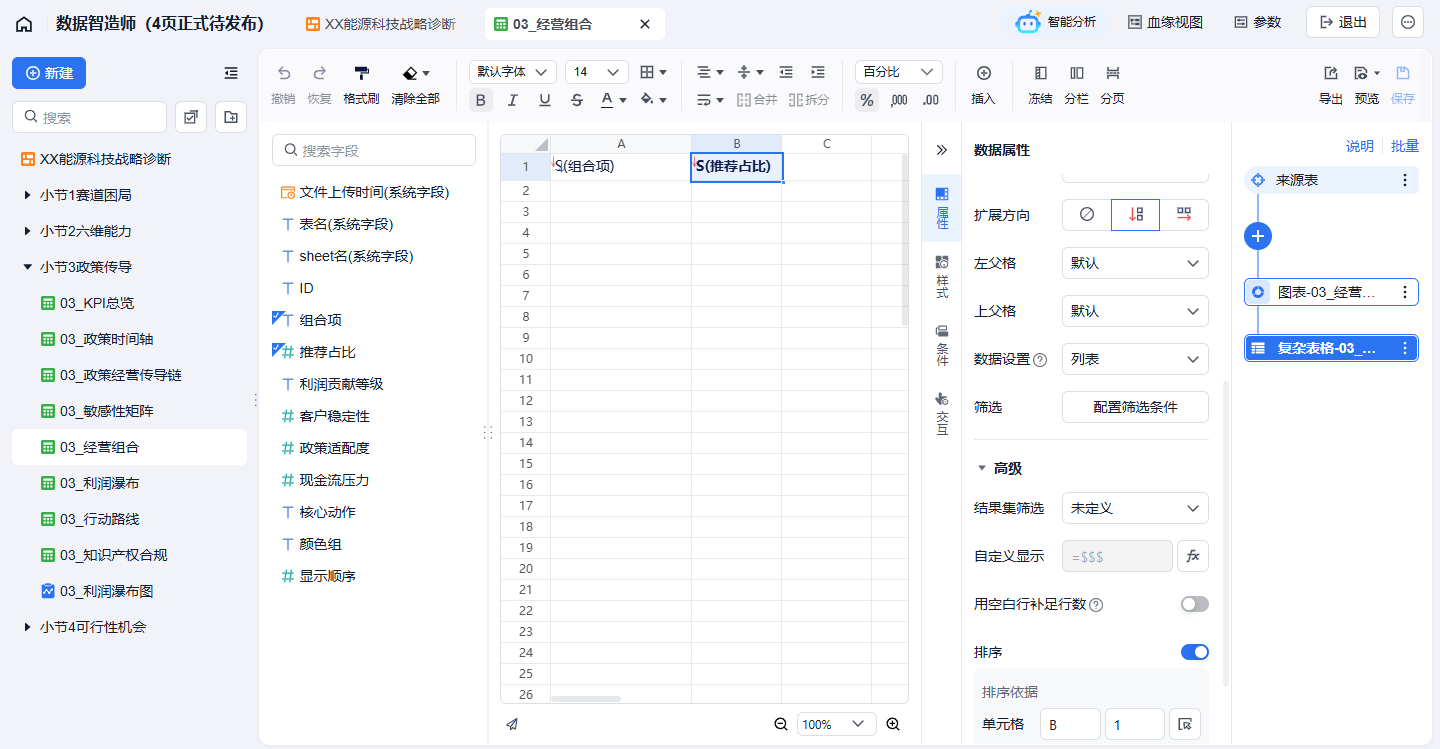
Task: Click the new folder icon beside search
Action: tap(231, 117)
